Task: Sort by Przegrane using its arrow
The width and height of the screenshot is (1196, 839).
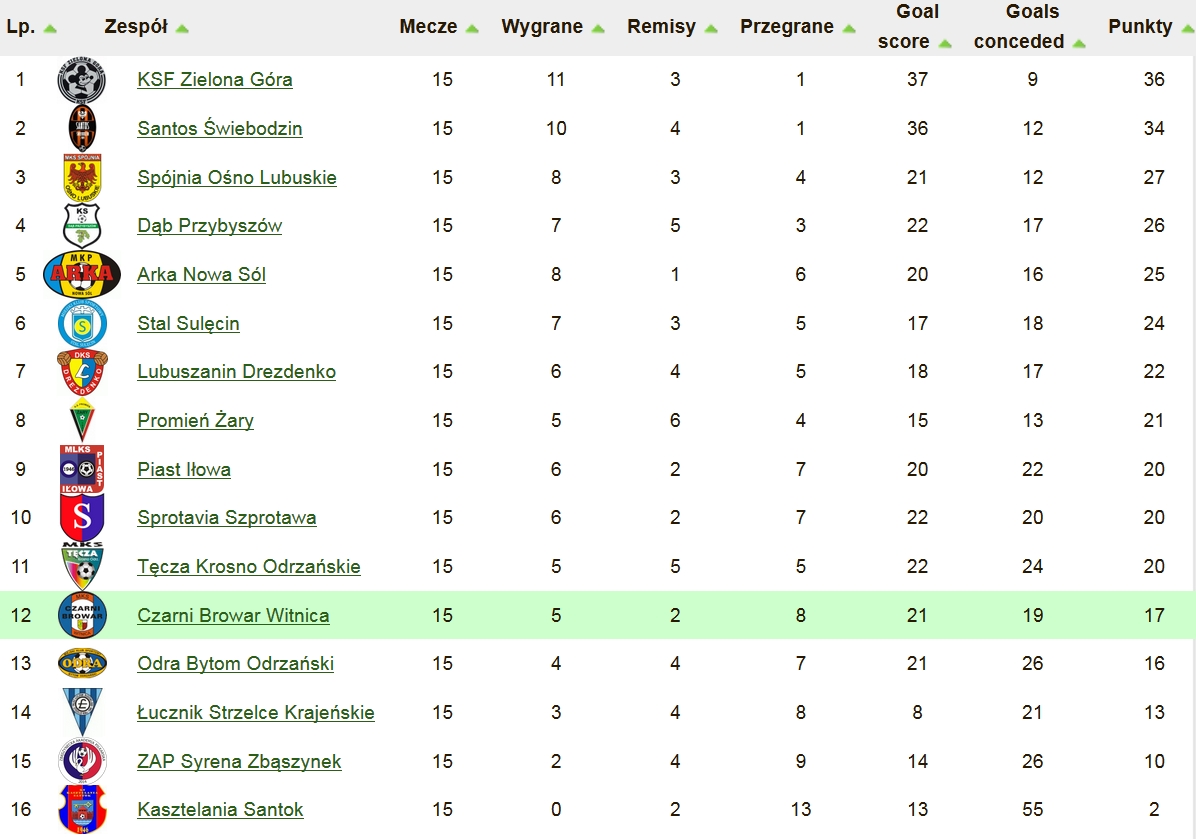Action: coord(849,29)
